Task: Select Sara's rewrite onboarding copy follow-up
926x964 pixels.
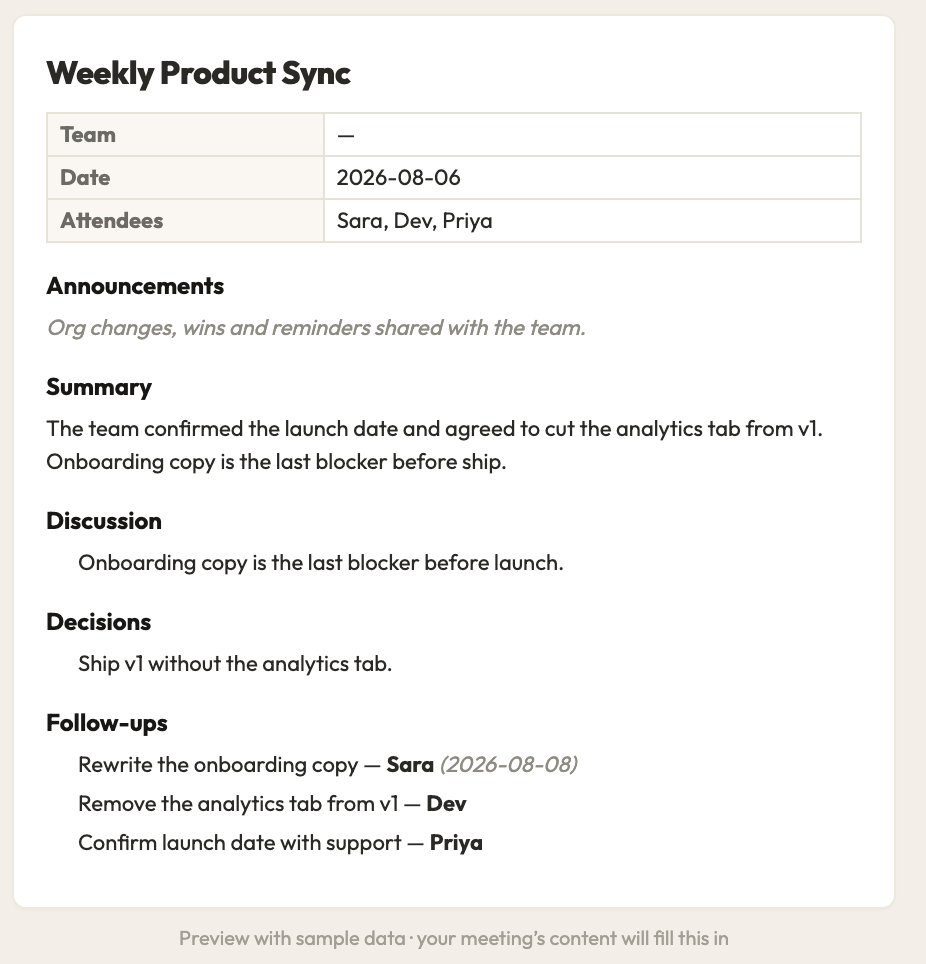Action: (x=328, y=764)
